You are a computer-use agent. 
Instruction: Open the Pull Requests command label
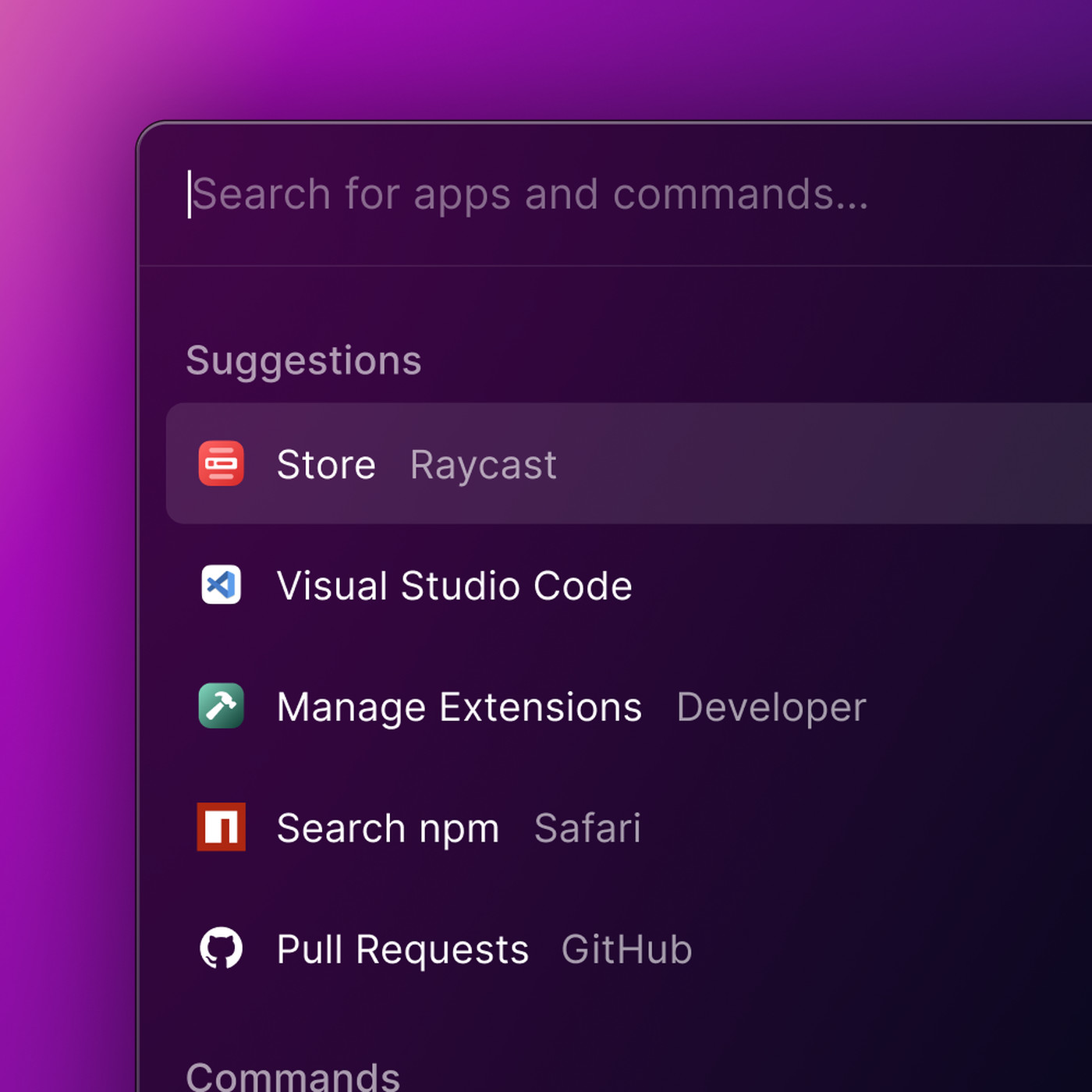point(402,950)
